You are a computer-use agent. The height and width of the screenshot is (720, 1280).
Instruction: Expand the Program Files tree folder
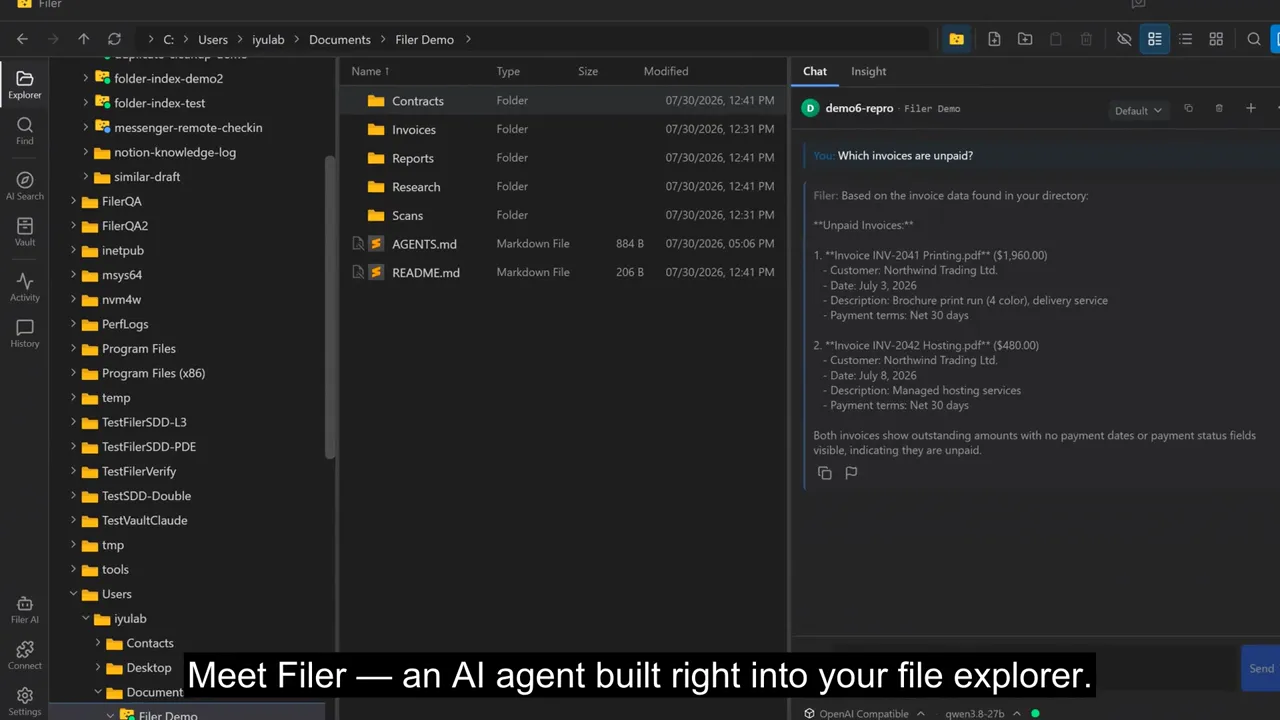click(x=74, y=349)
